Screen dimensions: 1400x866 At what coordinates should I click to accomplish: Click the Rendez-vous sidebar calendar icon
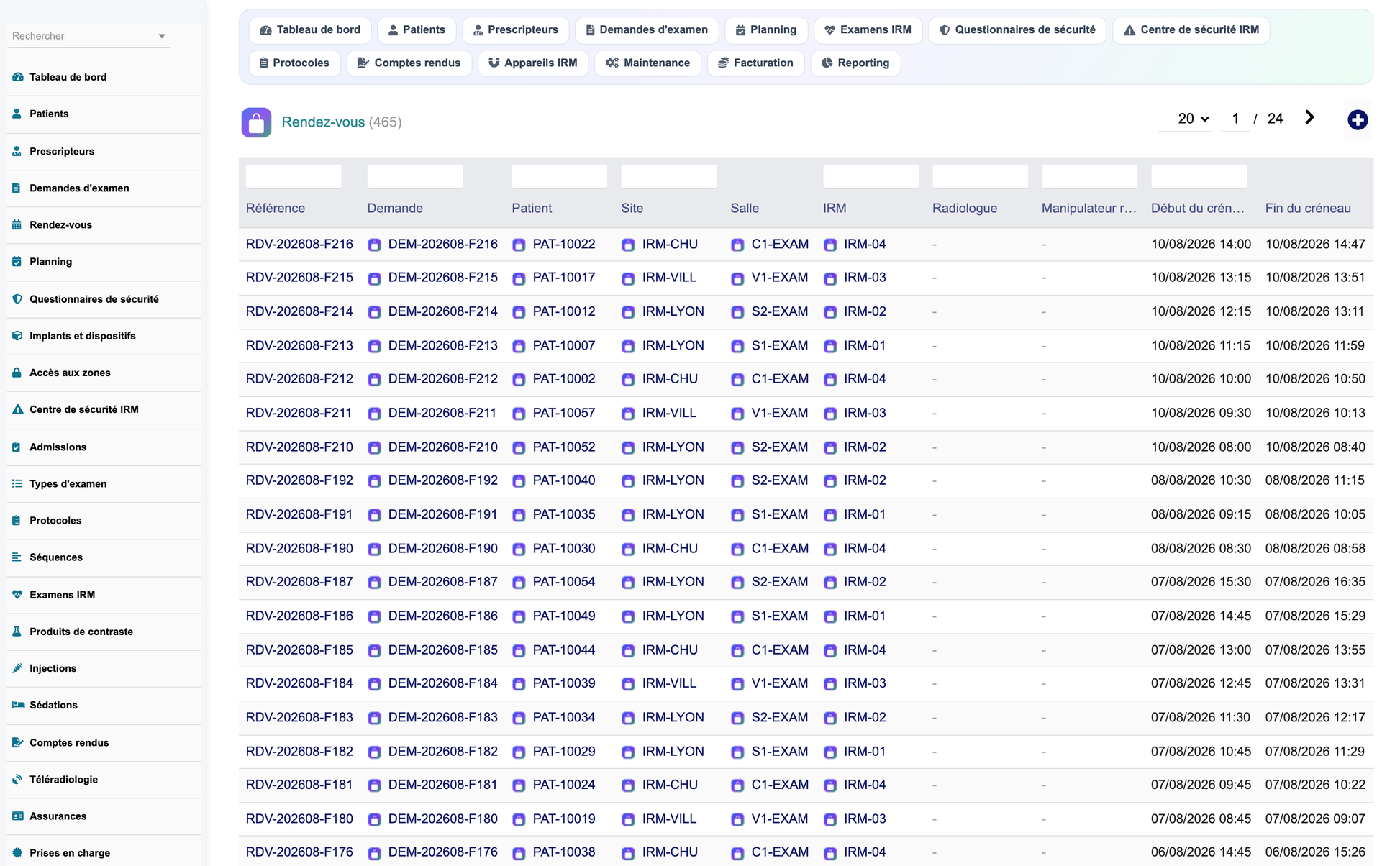[x=17, y=224]
